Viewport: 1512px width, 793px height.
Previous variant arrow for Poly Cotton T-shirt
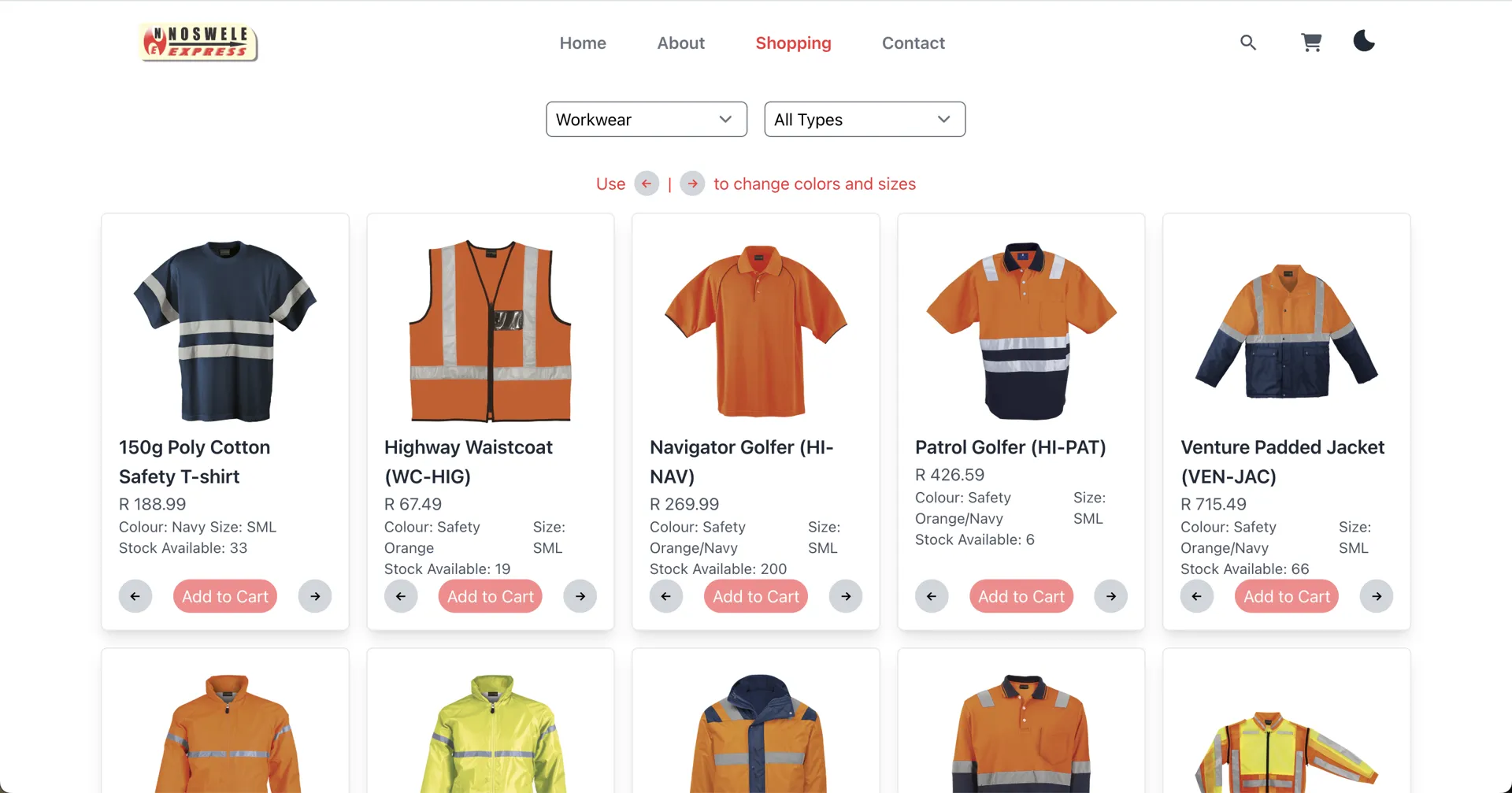coord(135,596)
